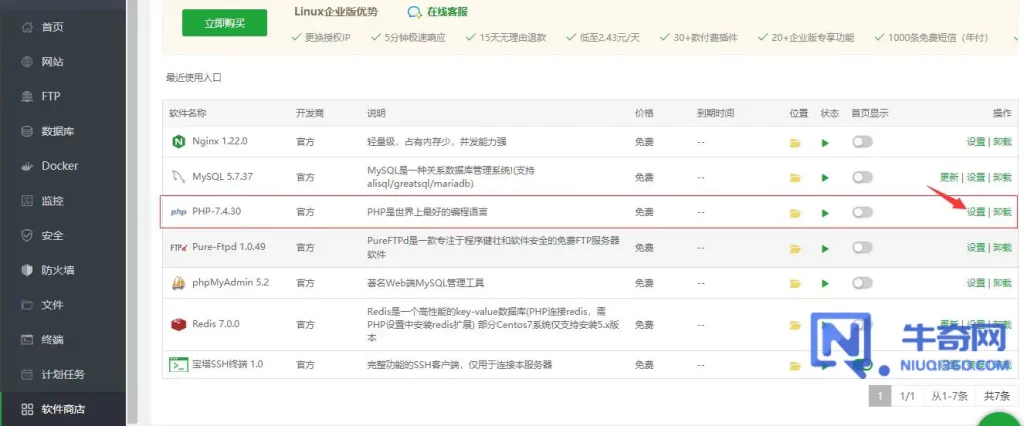Click the 监控 monitor icon in sidebar
This screenshot has width=1024, height=426.
click(x=27, y=201)
